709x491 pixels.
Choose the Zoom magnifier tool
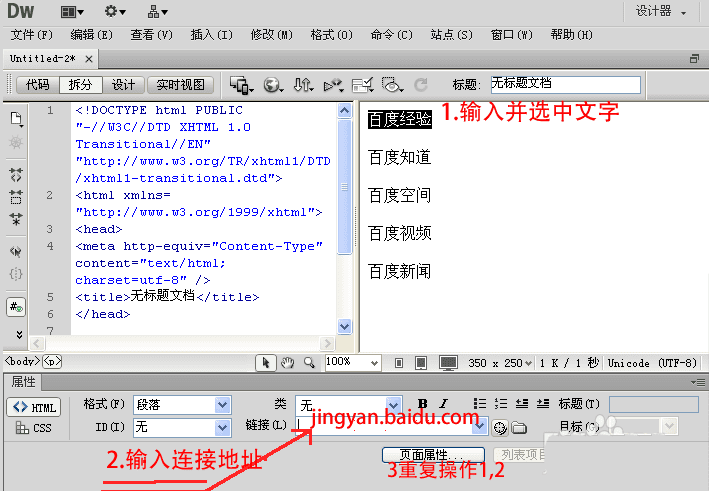(x=309, y=363)
